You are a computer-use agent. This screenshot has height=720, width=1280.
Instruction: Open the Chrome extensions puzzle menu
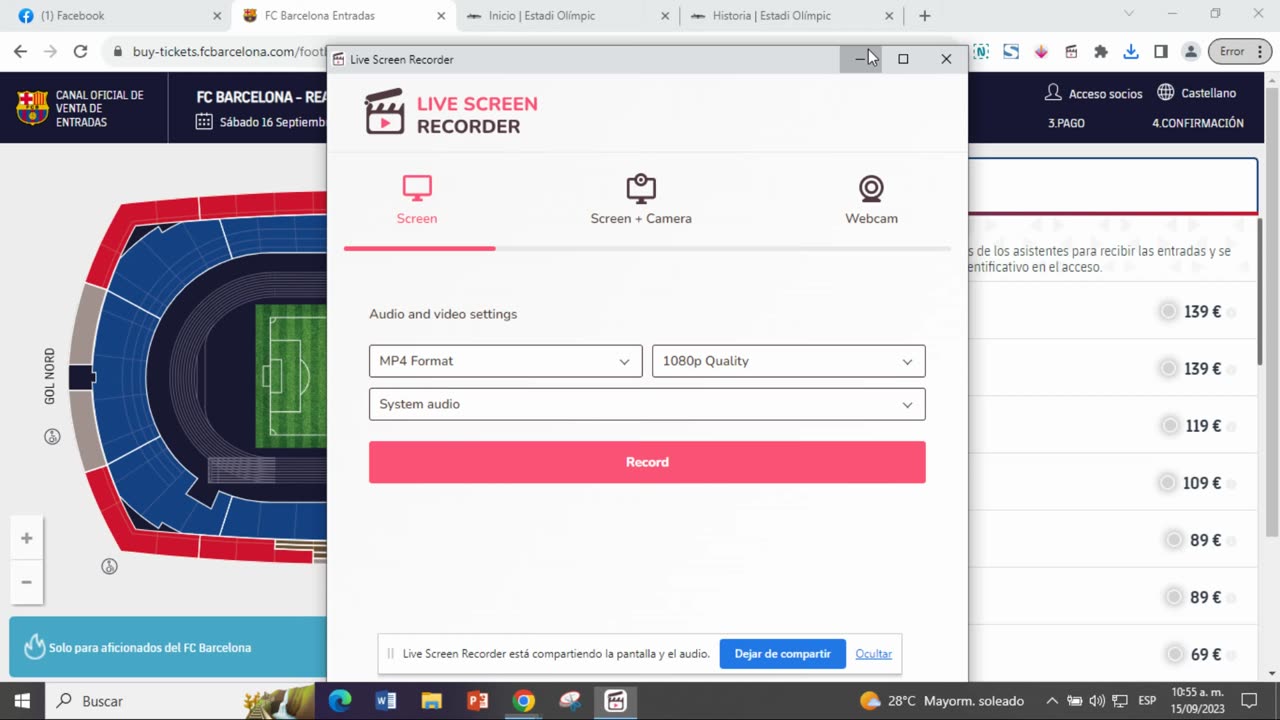[x=1101, y=51]
